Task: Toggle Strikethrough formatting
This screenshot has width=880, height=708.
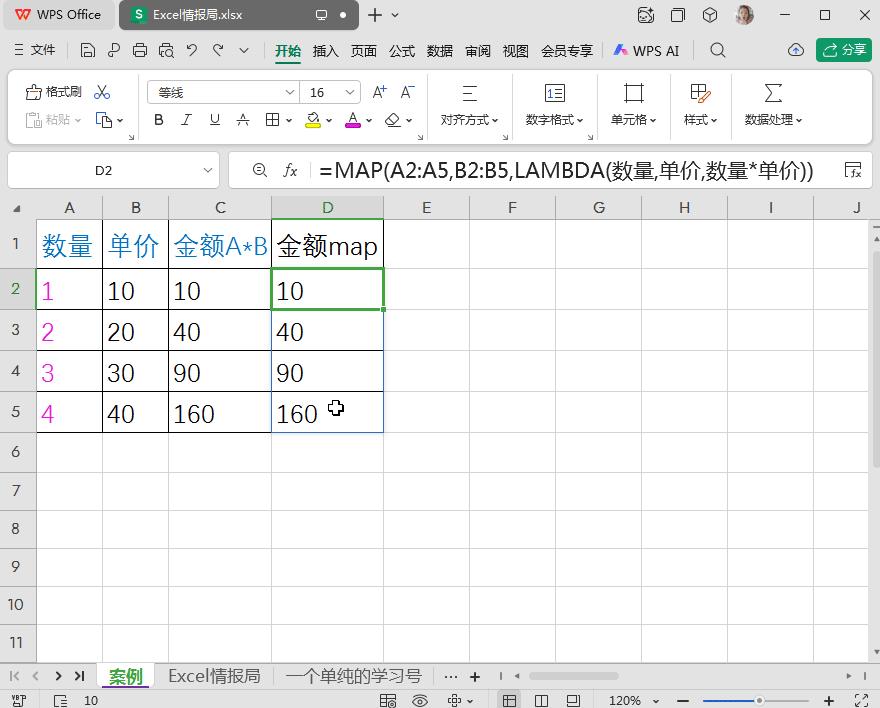Action: (242, 119)
